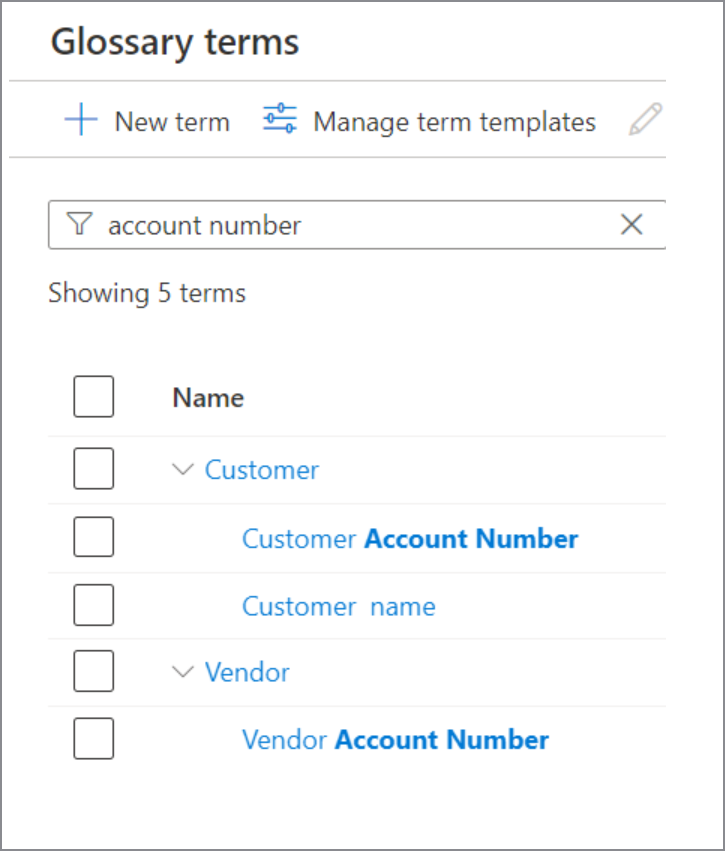Image resolution: width=725 pixels, height=851 pixels.
Task: Click the filter funnel icon
Action: (x=79, y=225)
